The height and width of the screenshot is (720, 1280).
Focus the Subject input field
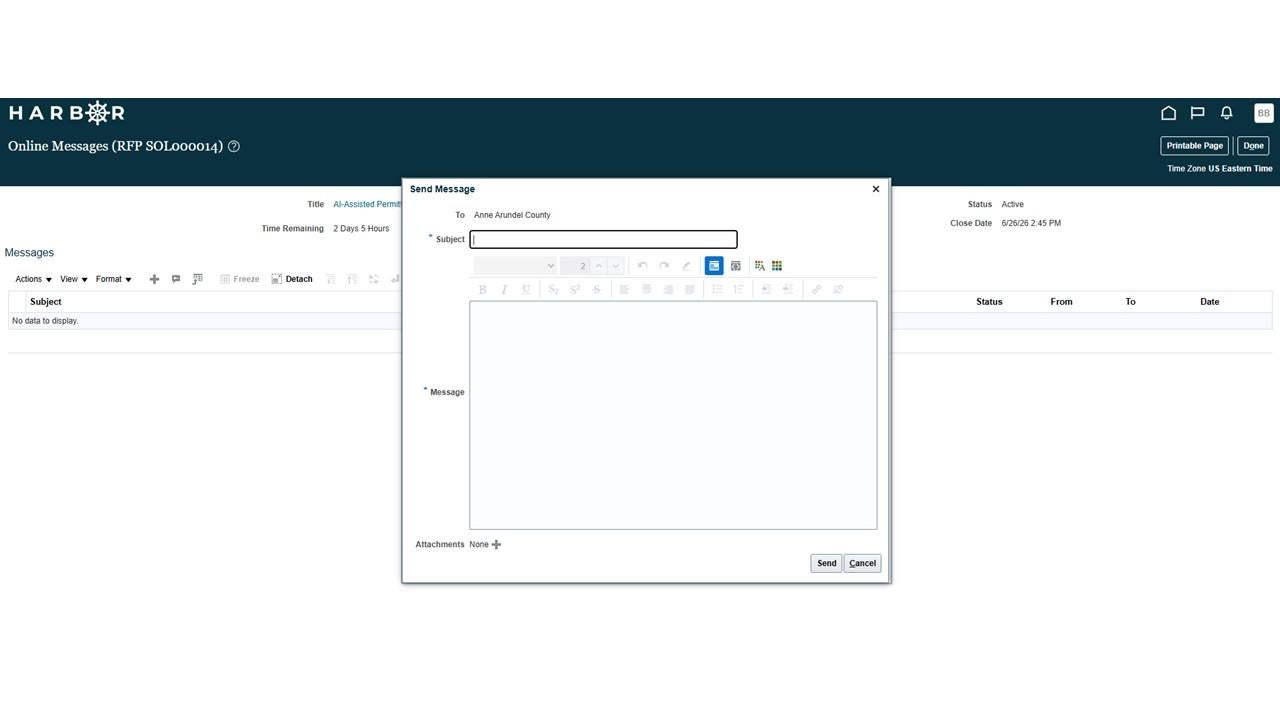(604, 239)
